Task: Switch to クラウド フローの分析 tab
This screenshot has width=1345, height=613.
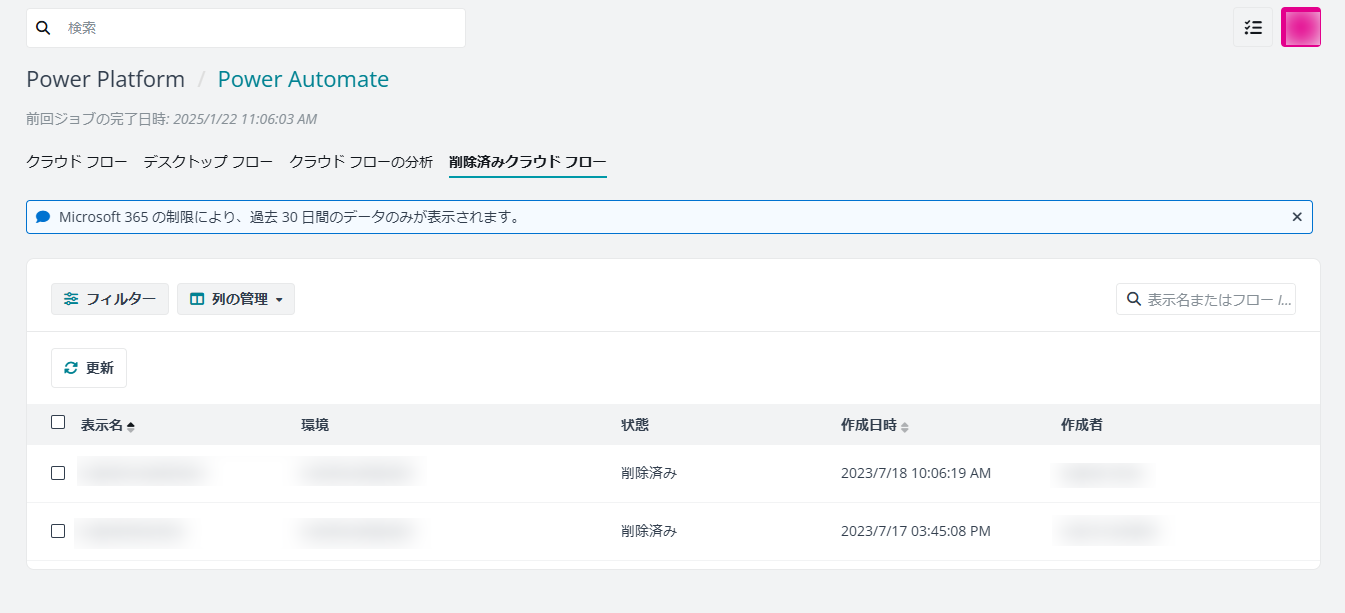Action: (361, 161)
